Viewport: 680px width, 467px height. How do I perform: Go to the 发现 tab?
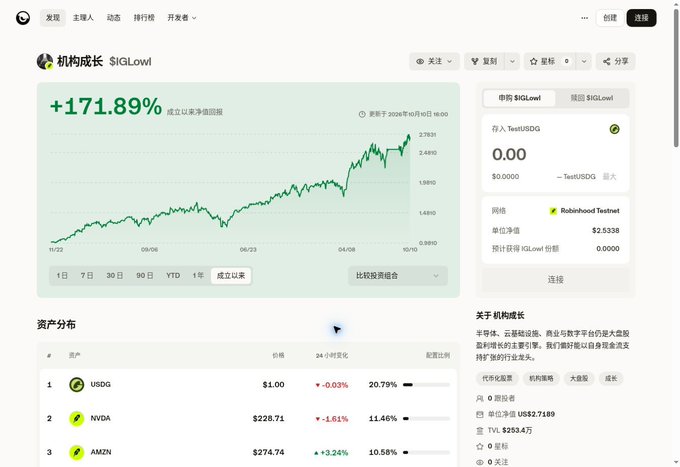click(x=53, y=18)
